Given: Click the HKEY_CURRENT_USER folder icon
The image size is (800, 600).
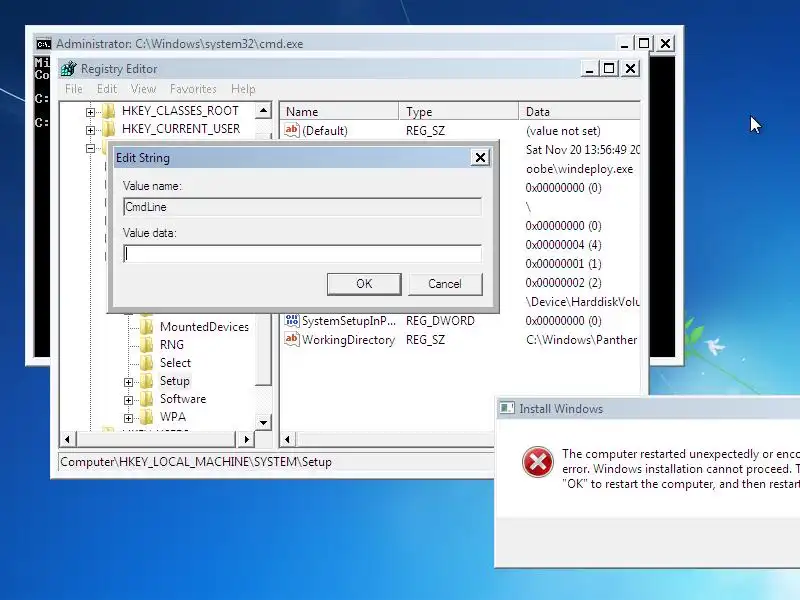Looking at the screenshot, I should pos(108,129).
